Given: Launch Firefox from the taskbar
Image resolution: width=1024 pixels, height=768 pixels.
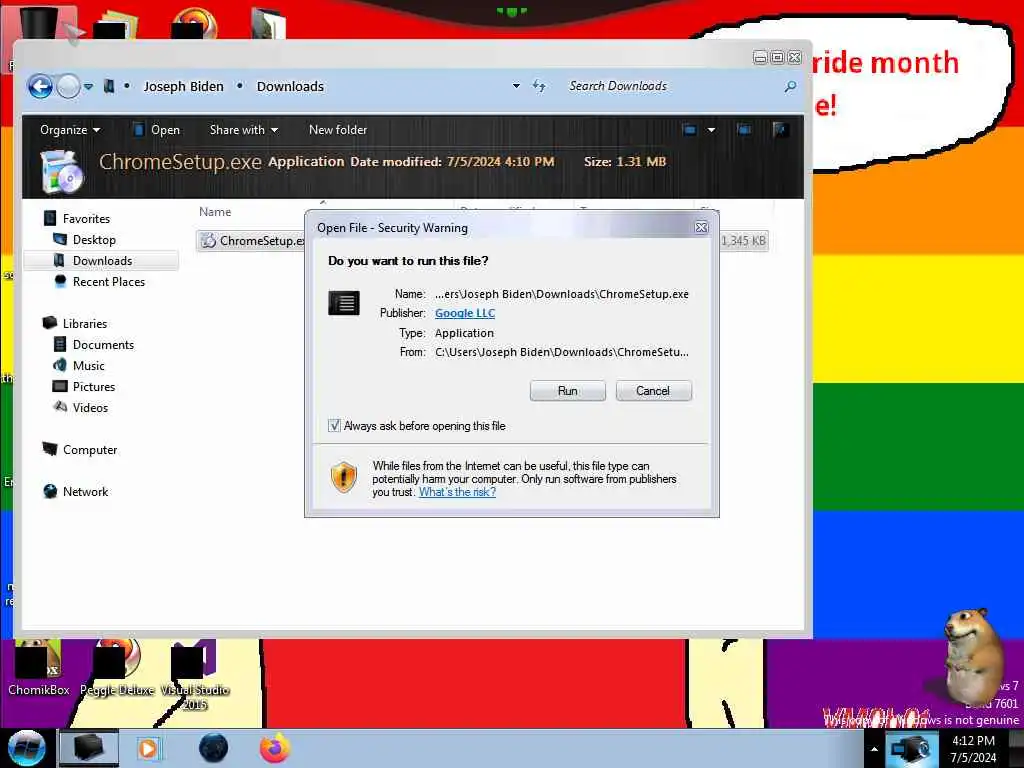Looking at the screenshot, I should (275, 748).
